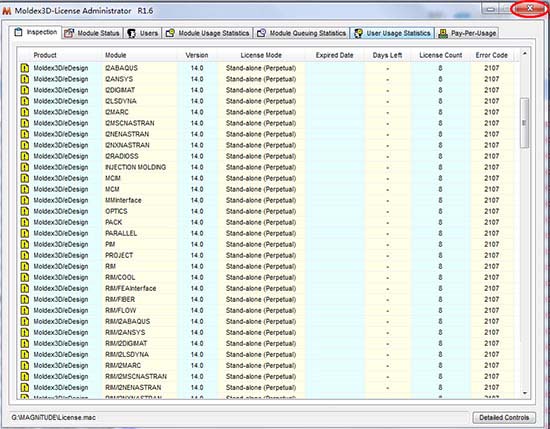Click the scrollbar down arrow
The image size is (550, 429).
[525, 393]
